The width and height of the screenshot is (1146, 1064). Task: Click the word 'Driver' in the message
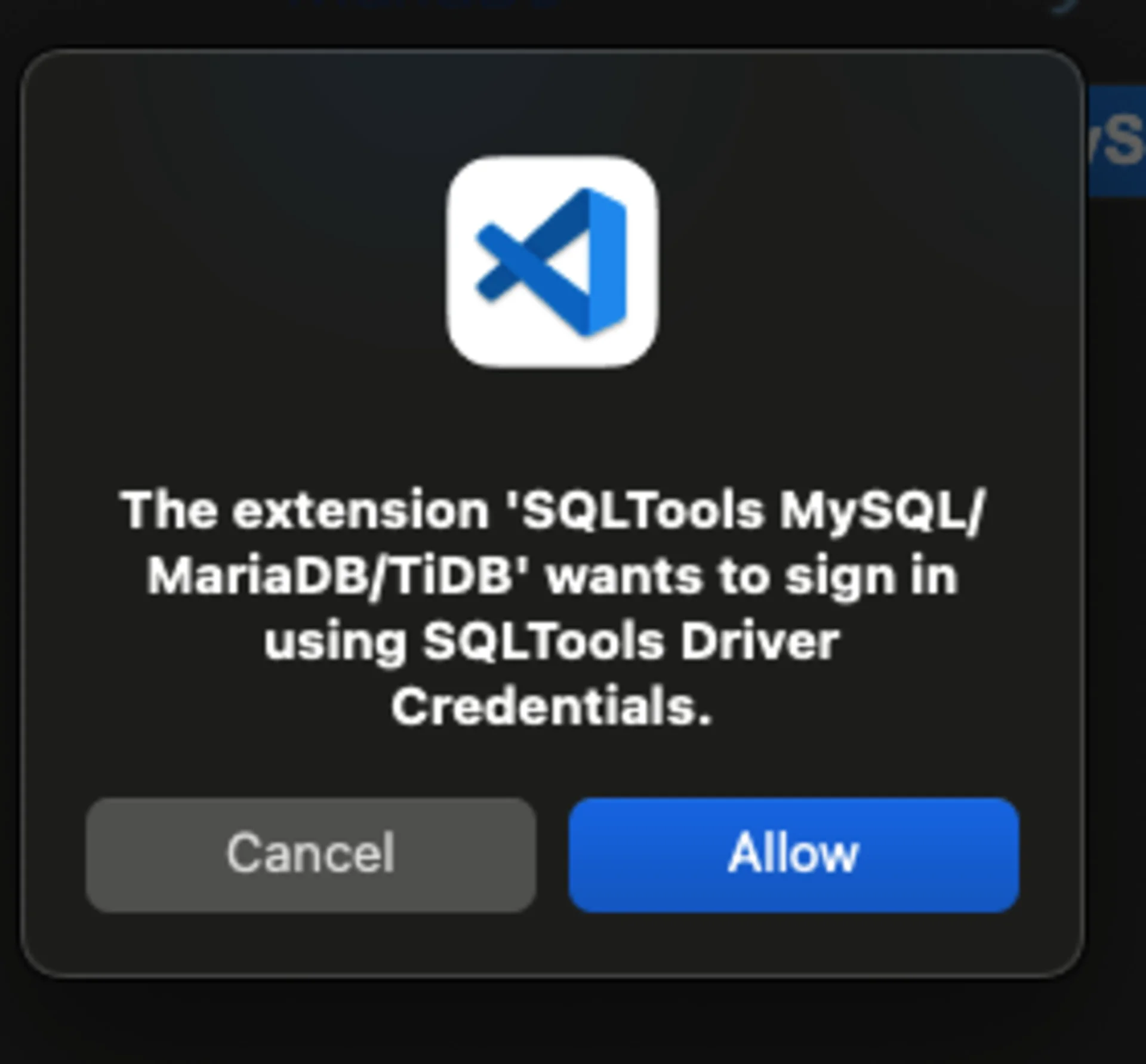759,642
